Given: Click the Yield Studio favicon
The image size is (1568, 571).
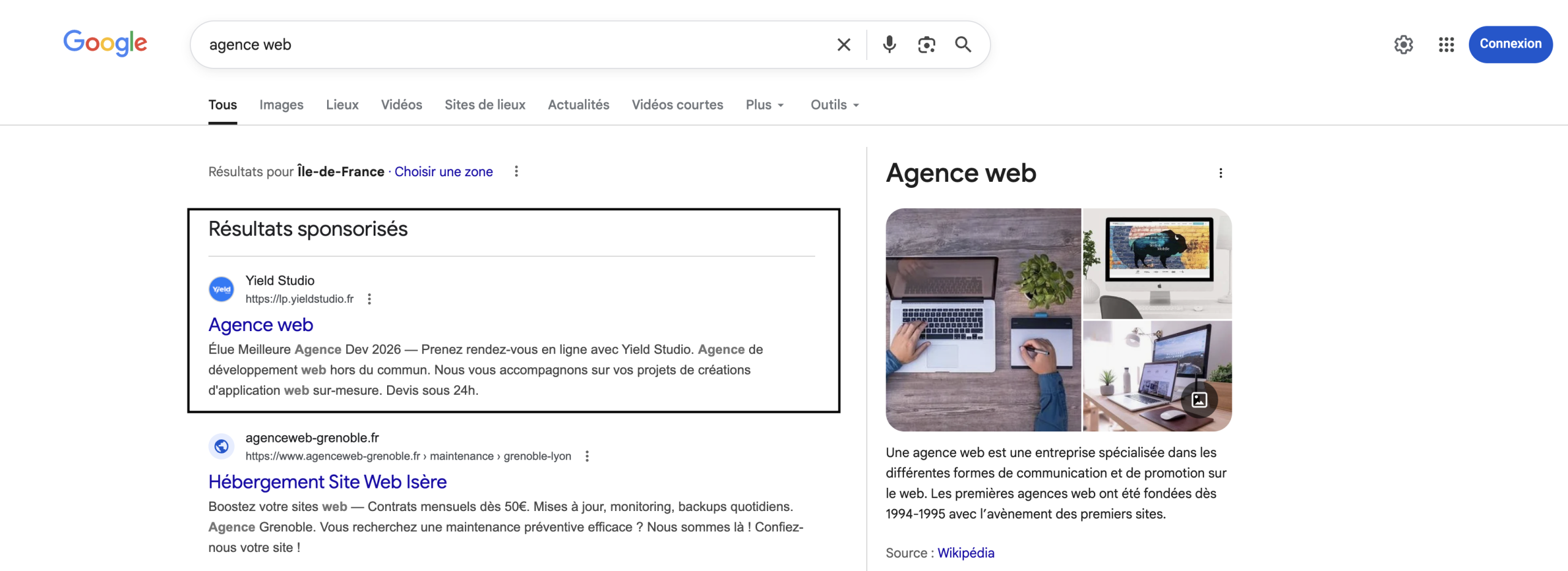Looking at the screenshot, I should [x=222, y=289].
